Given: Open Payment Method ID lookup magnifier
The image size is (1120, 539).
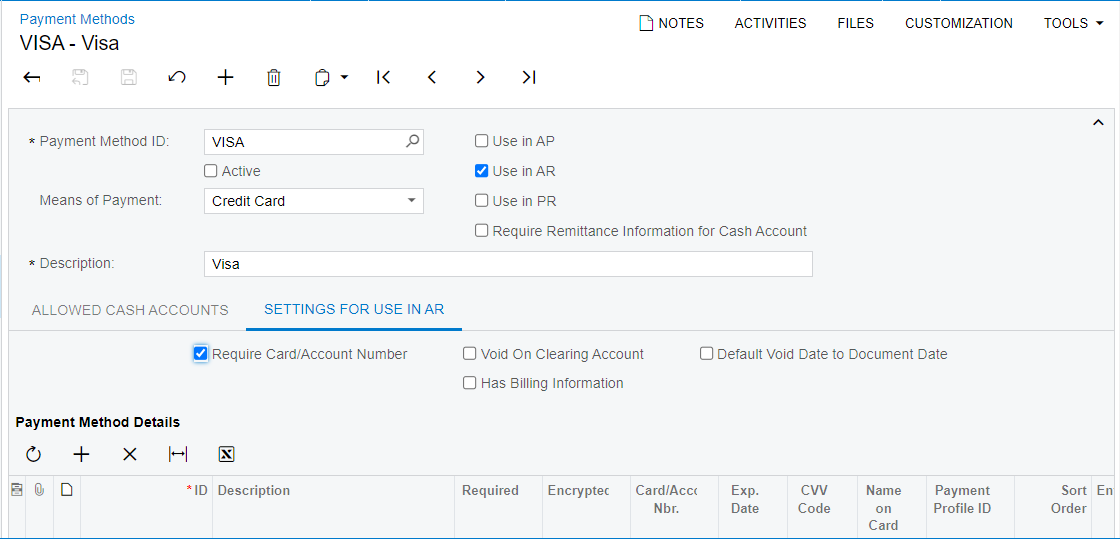Looking at the screenshot, I should (412, 141).
